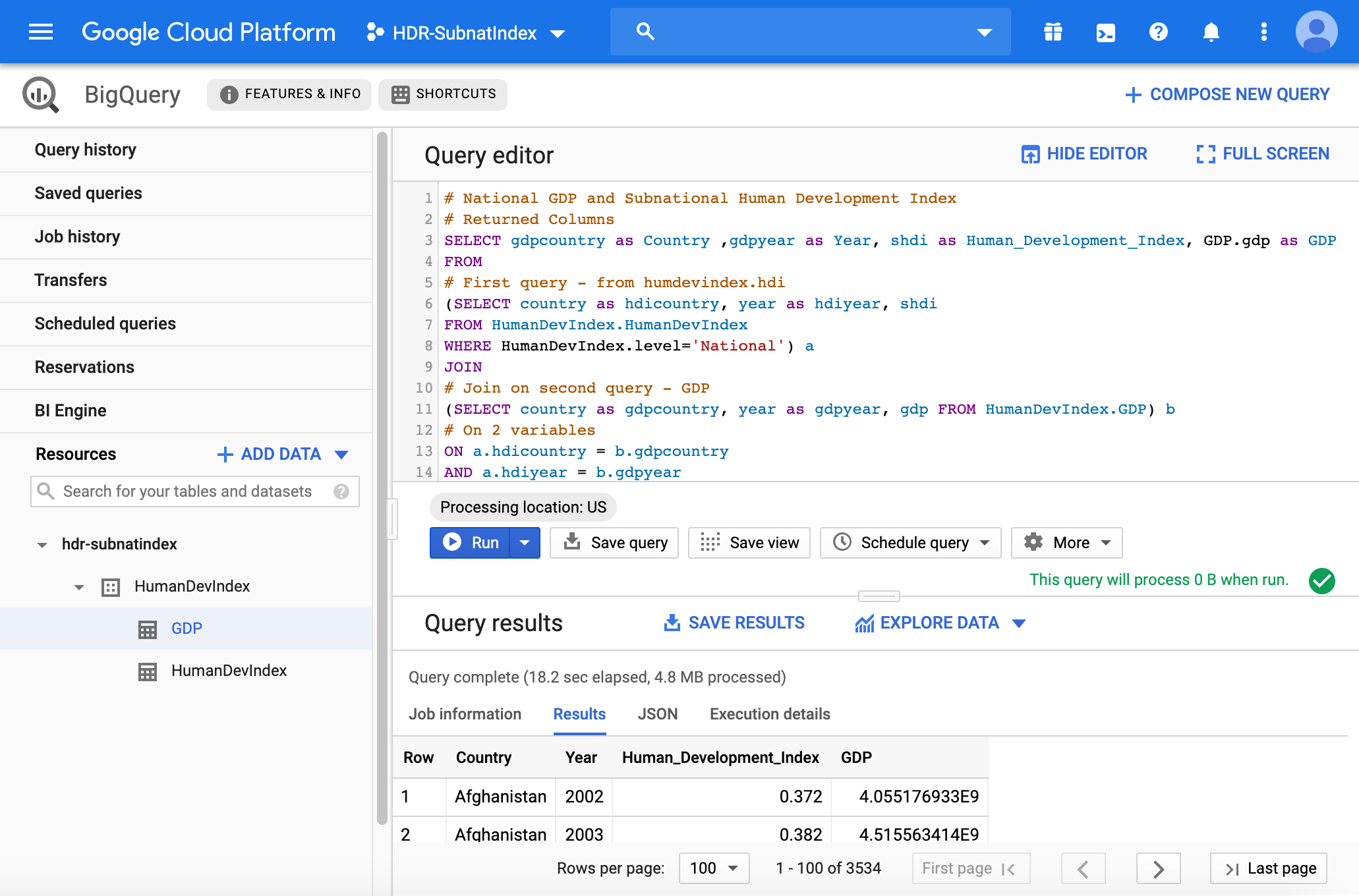
Task: Collapse the hdr-subnatindex project tree
Action: pos(42,545)
